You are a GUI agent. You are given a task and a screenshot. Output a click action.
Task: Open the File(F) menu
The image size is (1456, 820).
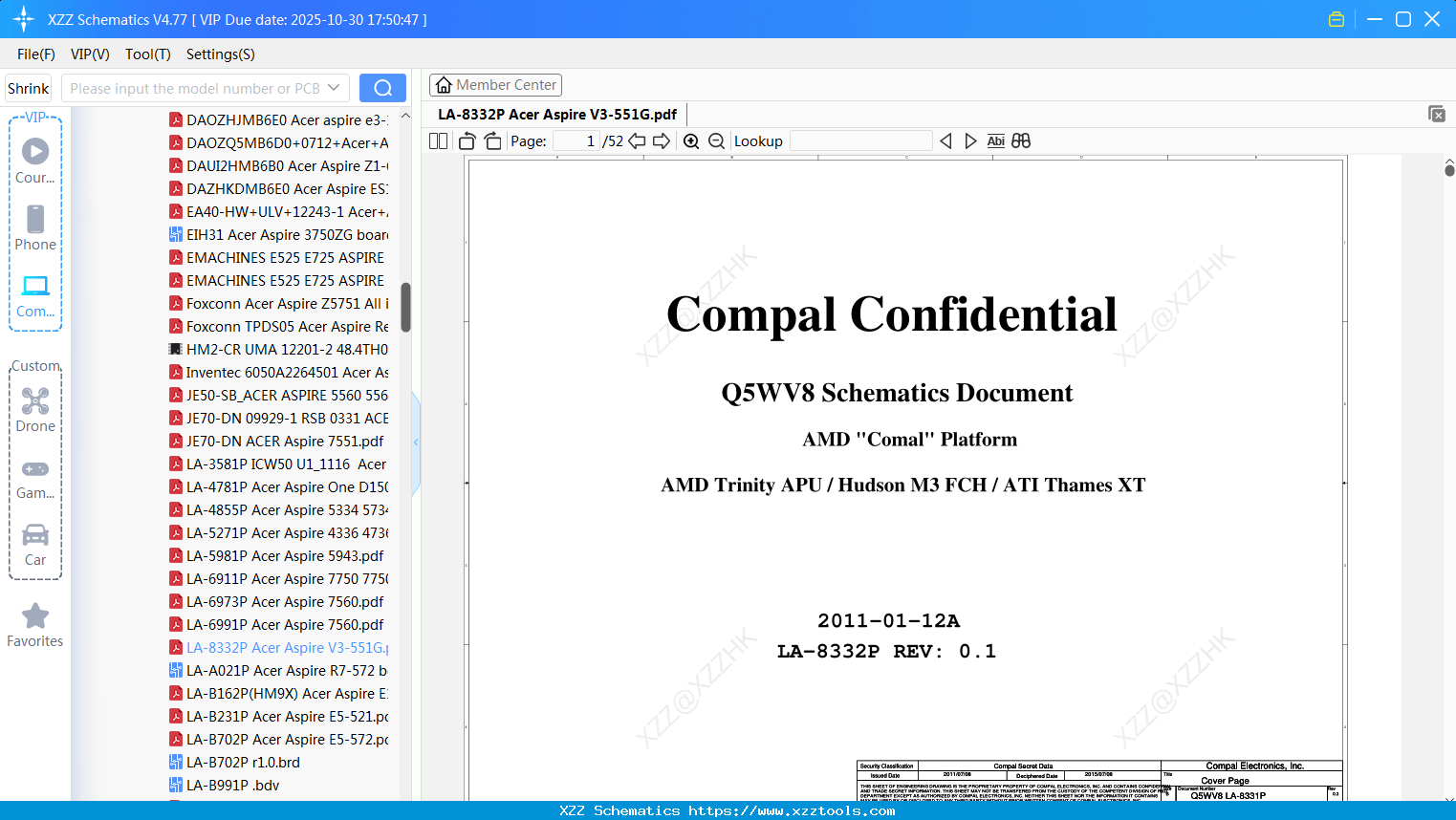(36, 54)
